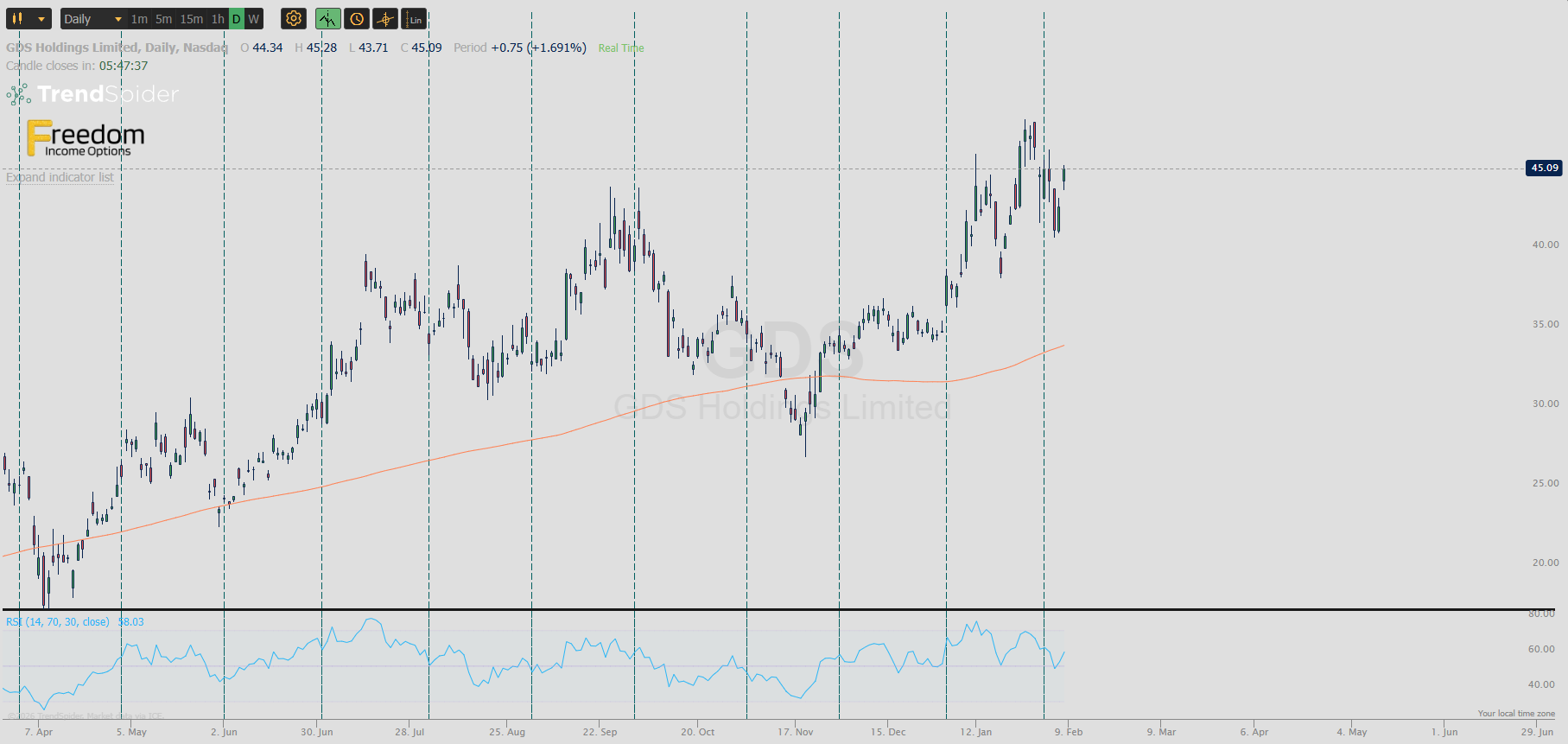Open the chart settings gear
Screen dimensions: 1568x744
294,19
